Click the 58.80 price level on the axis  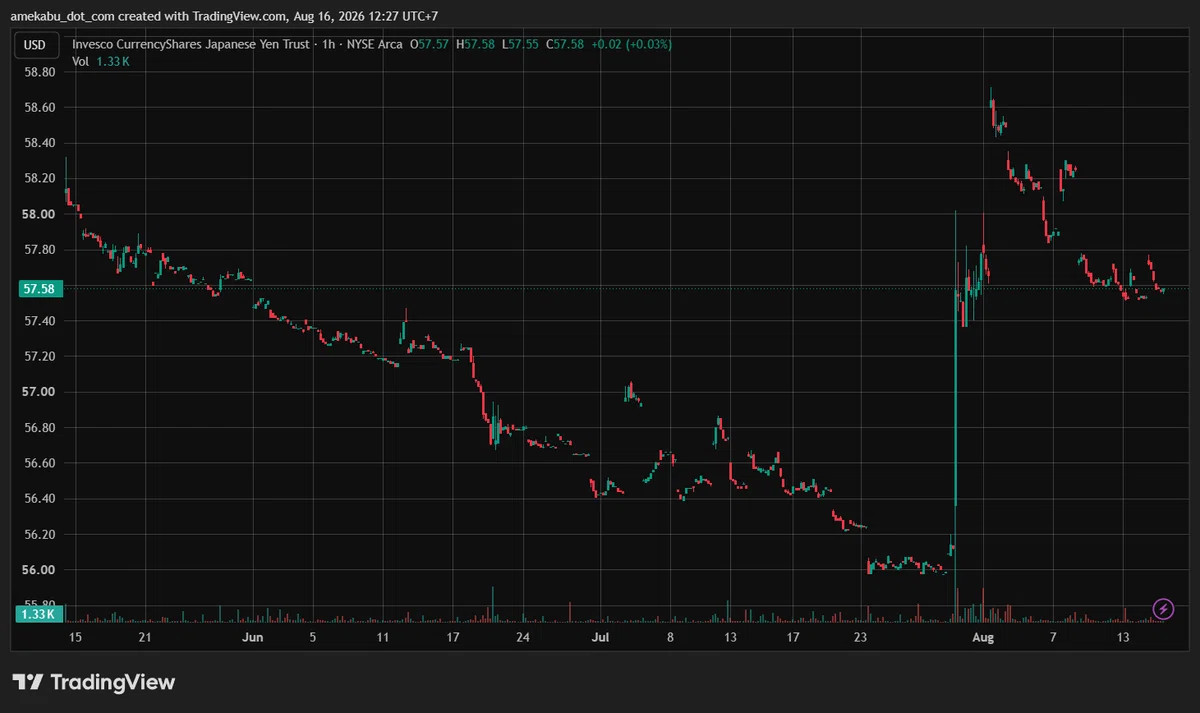pos(40,72)
